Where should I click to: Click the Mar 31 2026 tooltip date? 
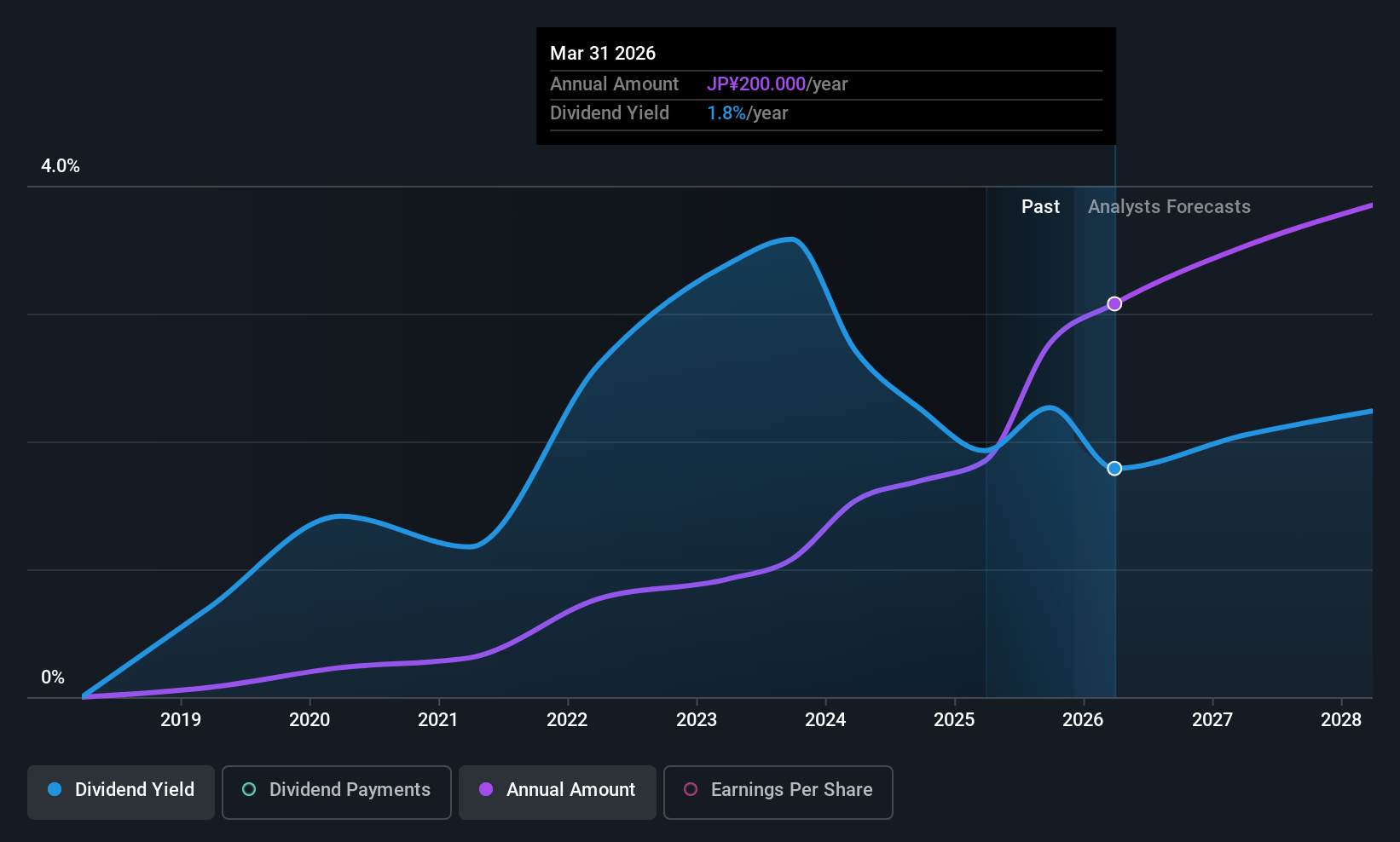pos(603,54)
